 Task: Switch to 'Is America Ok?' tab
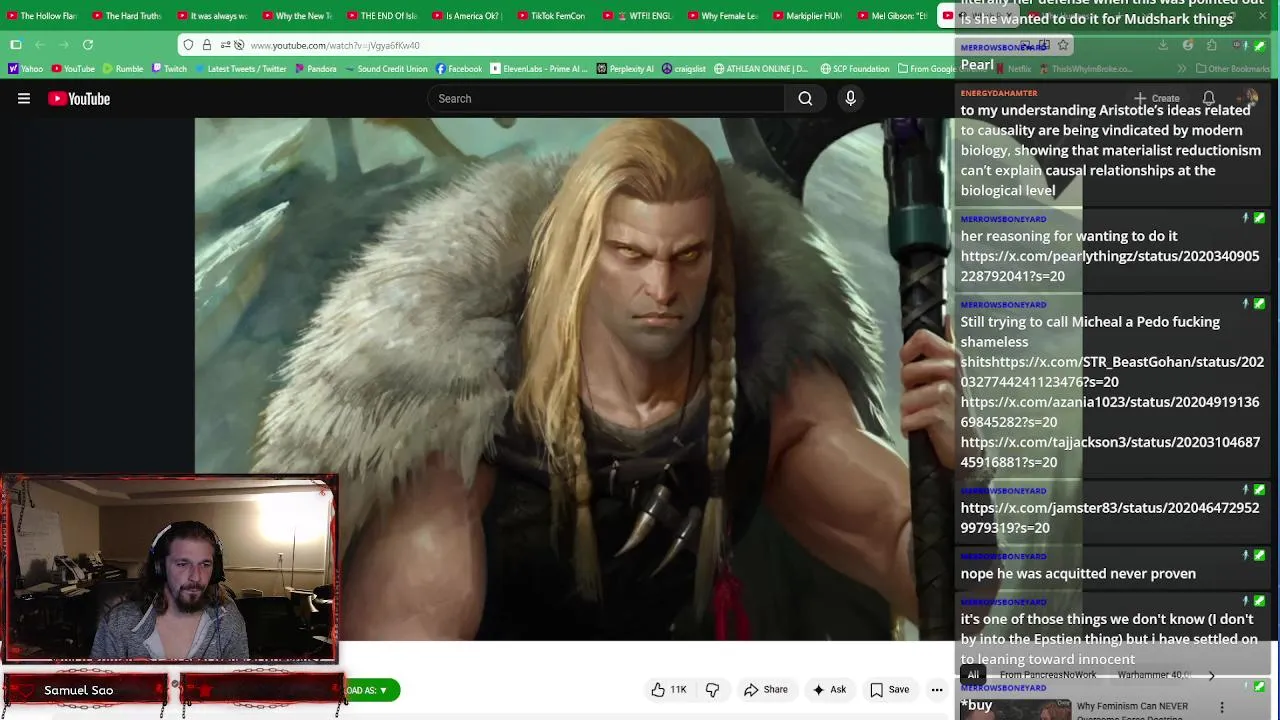[x=467, y=16]
